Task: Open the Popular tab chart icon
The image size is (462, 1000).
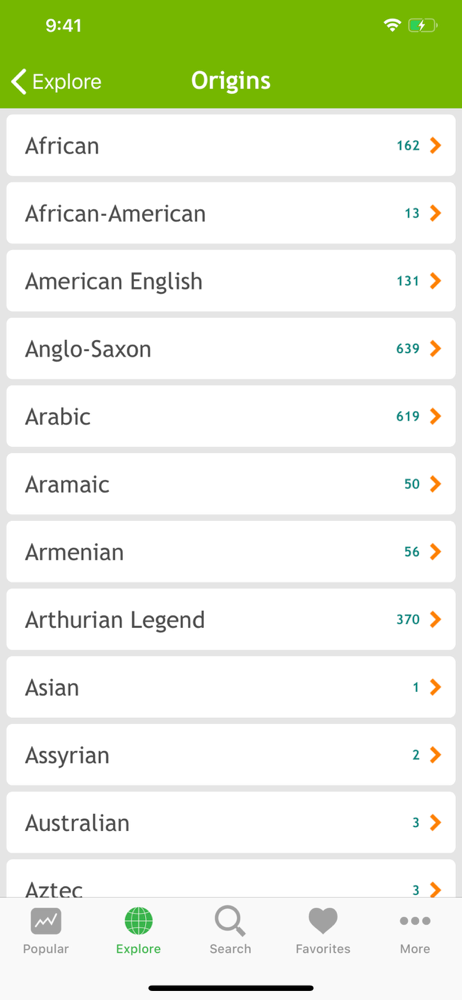Action: pyautogui.click(x=46, y=921)
